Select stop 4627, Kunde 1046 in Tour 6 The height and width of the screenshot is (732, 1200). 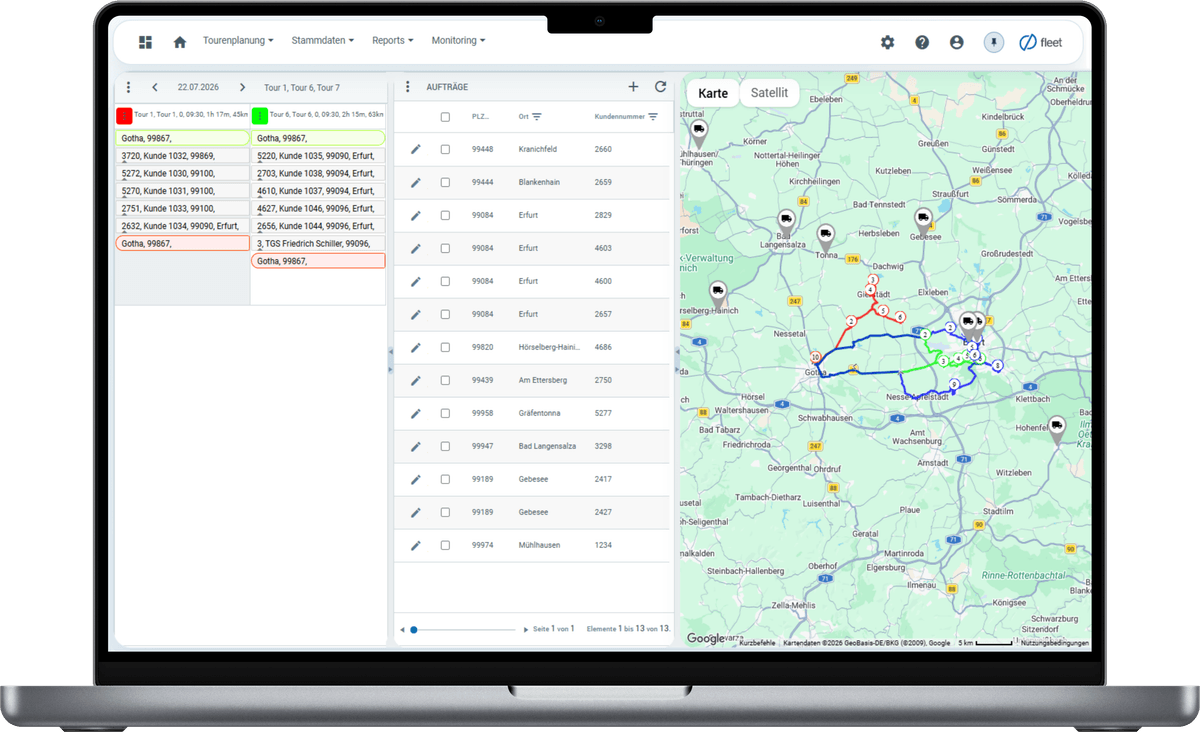pos(318,208)
